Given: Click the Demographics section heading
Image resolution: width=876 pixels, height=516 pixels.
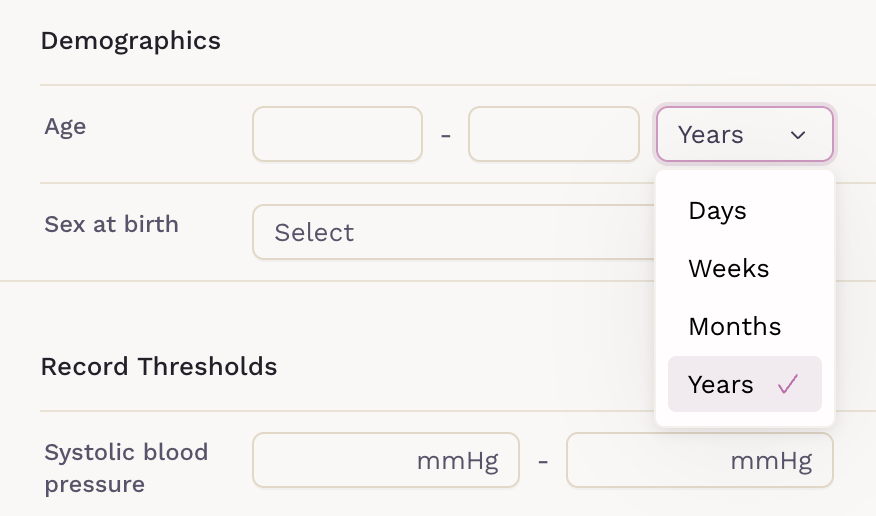Looking at the screenshot, I should point(131,41).
